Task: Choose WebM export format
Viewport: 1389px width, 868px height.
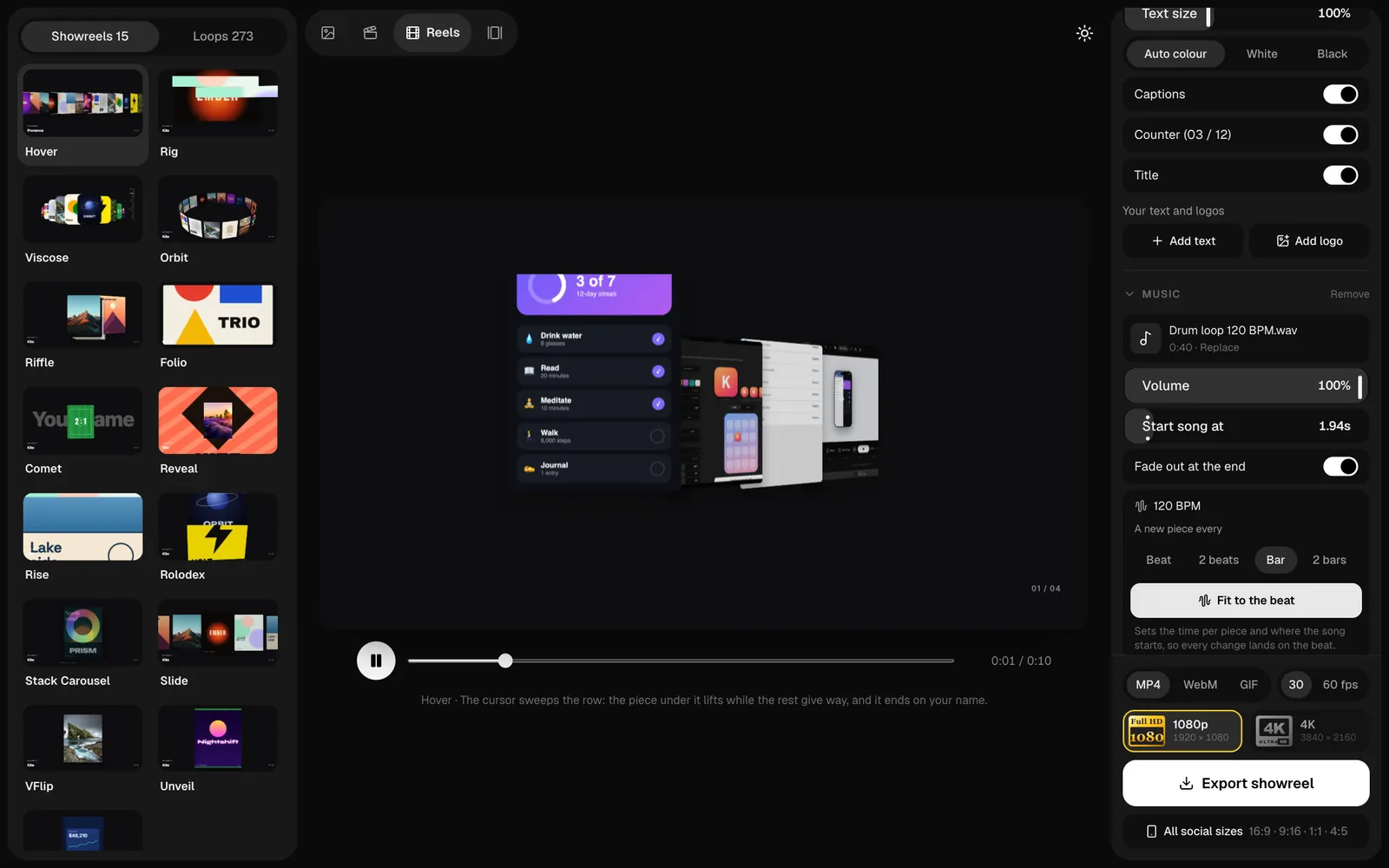Action: [1200, 685]
